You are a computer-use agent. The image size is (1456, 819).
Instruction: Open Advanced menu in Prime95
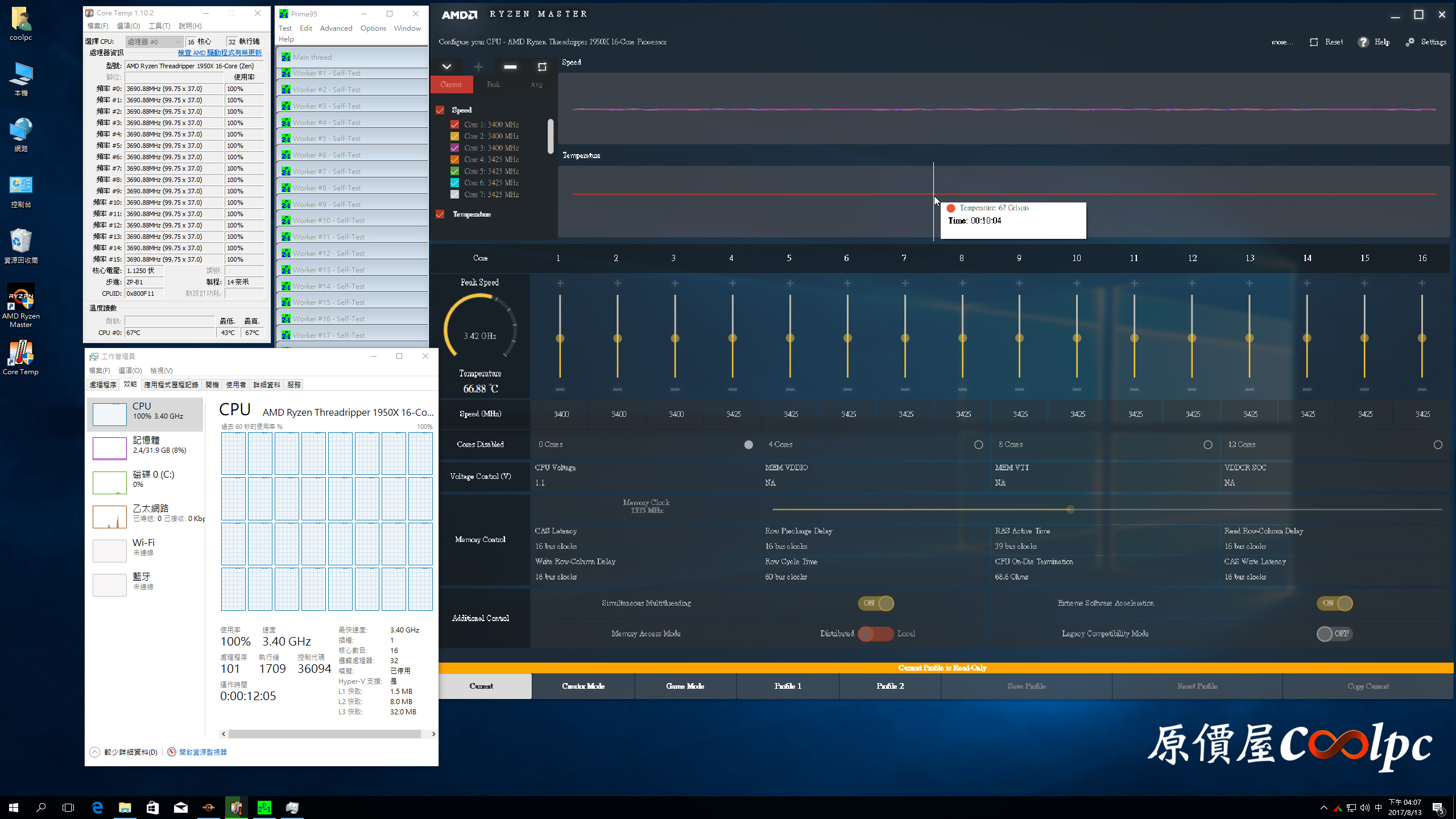pos(336,28)
